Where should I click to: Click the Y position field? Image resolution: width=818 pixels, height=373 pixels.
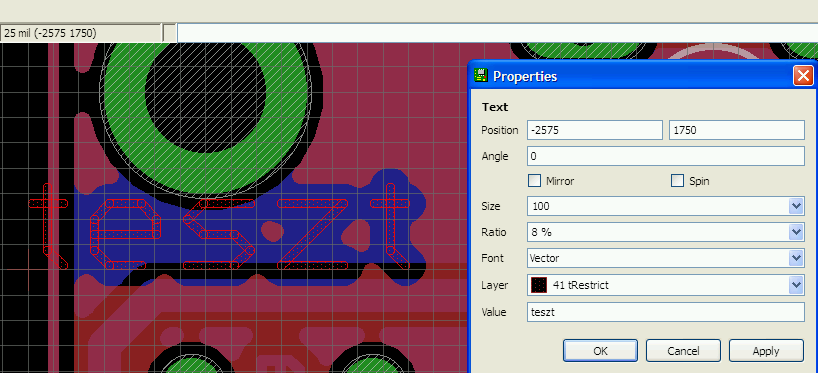point(737,130)
